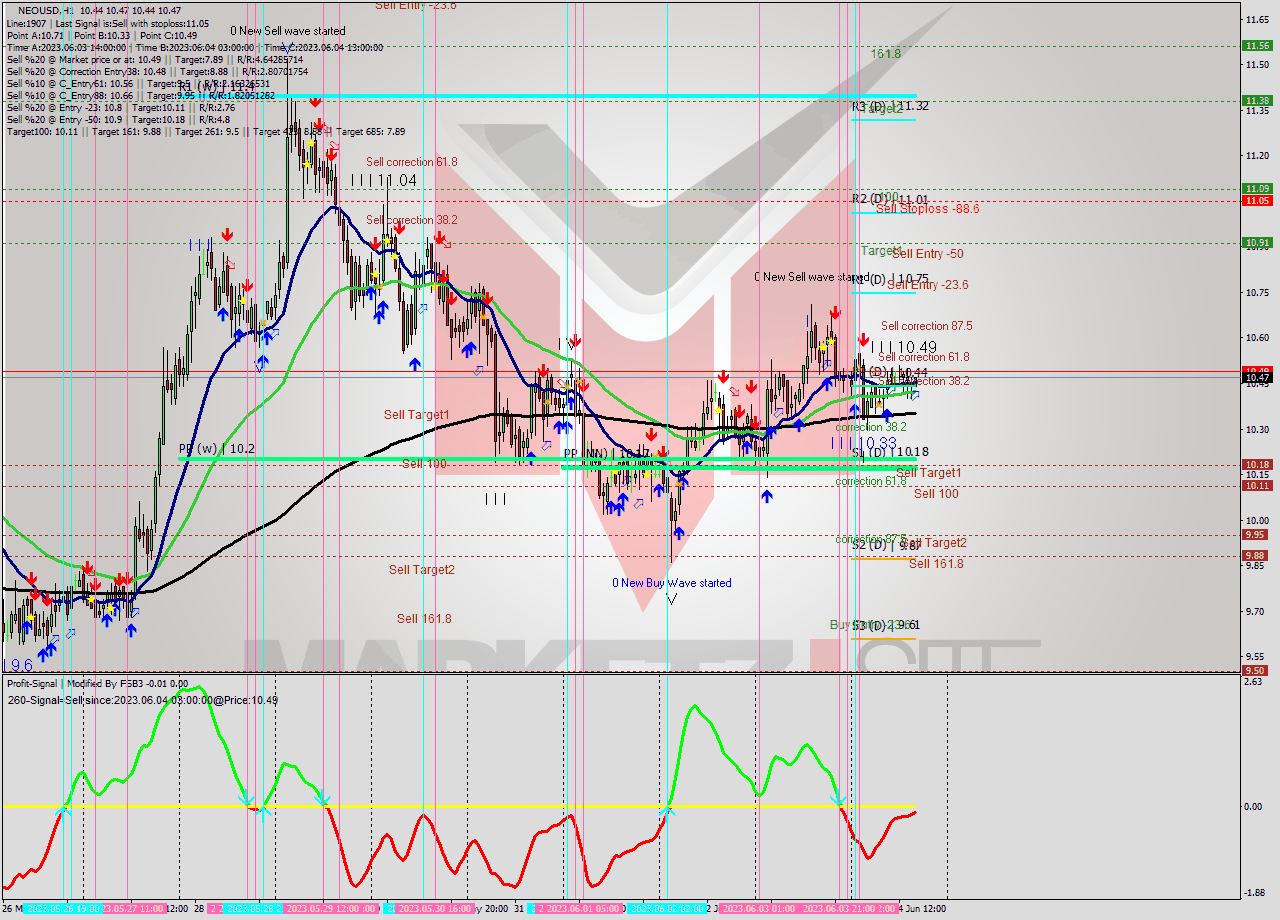
Task: Select the 'R3 (D) | 11.32' pivot label
Action: pyautogui.click(x=890, y=107)
